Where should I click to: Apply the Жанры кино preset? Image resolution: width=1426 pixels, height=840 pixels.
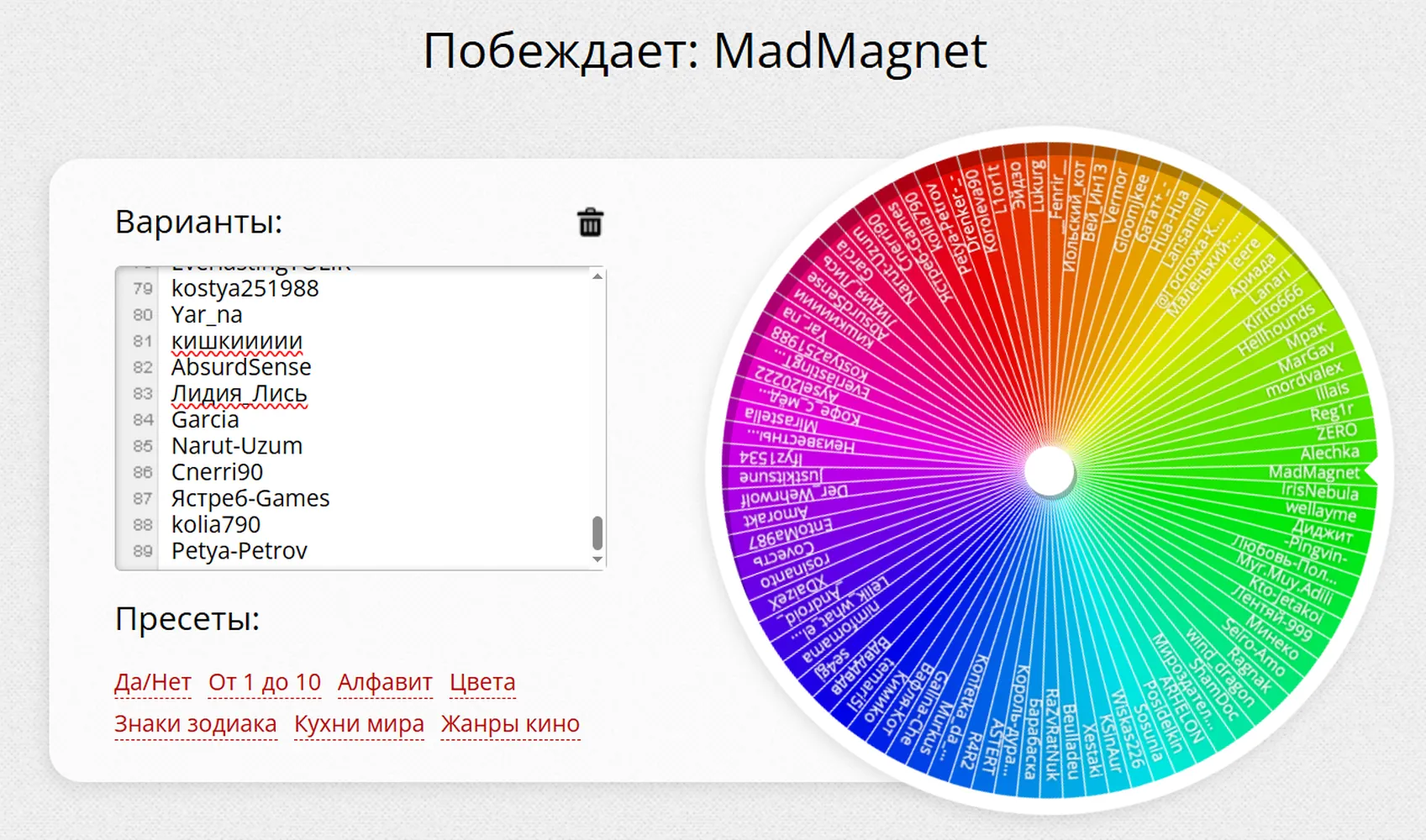point(510,723)
